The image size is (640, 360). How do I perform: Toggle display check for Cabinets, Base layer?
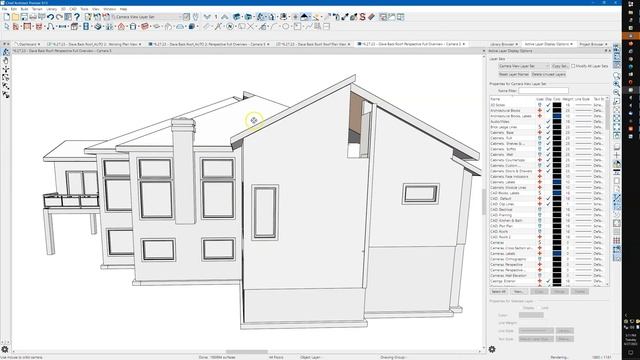(x=548, y=133)
